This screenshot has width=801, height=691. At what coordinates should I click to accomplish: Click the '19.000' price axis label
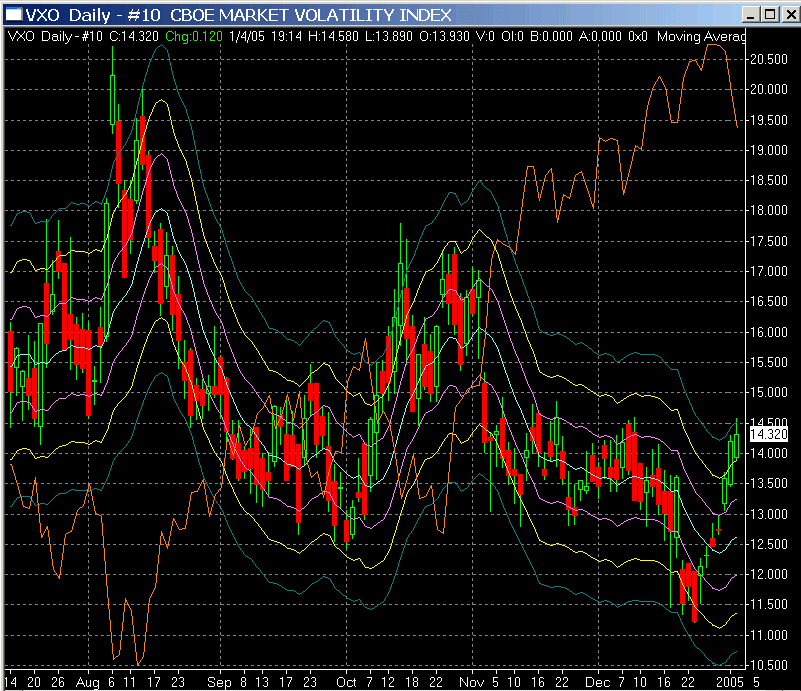pyautogui.click(x=768, y=150)
